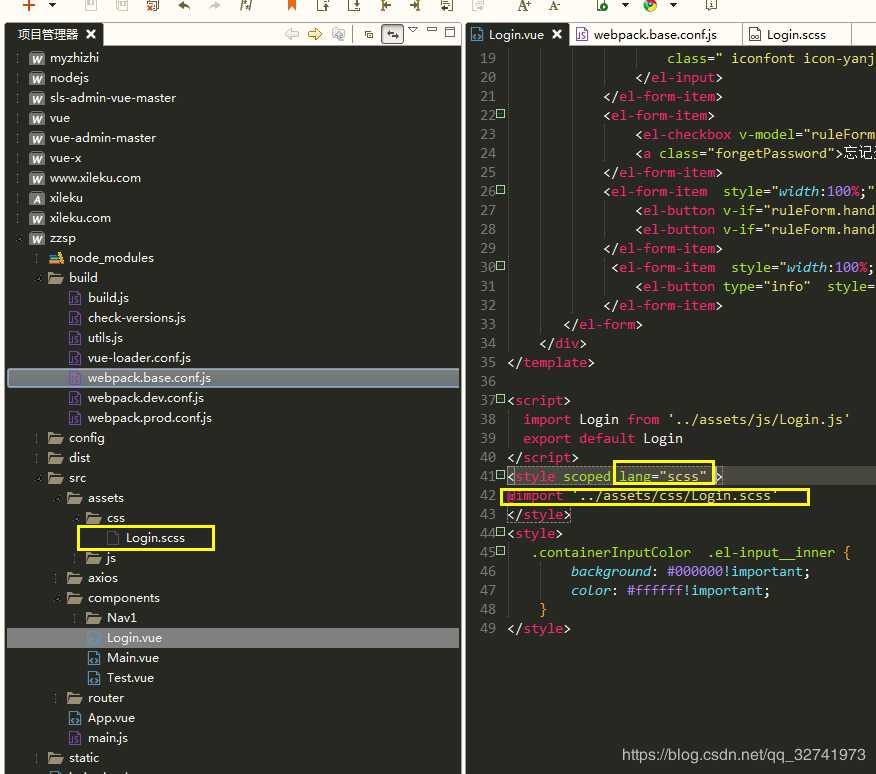Open the project panel view menu triangle
The height and width of the screenshot is (774, 876).
pyautogui.click(x=413, y=30)
